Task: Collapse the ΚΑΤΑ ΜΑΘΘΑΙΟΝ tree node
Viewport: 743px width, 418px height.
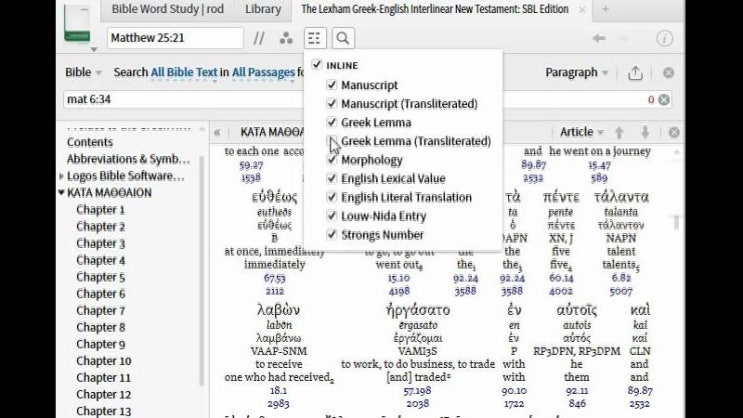Action: (x=62, y=193)
